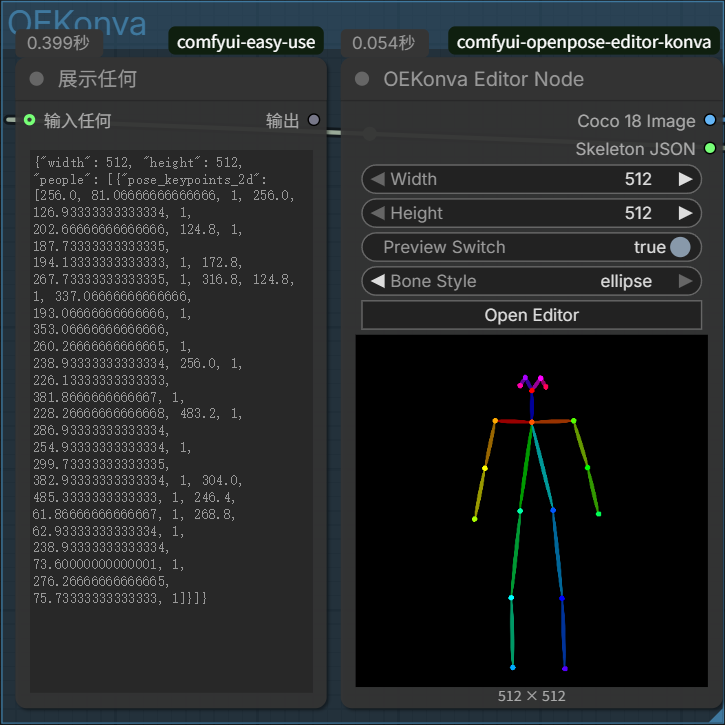The height and width of the screenshot is (725, 725).
Task: Click the OEKonva Editor Node title
Action: [483, 79]
